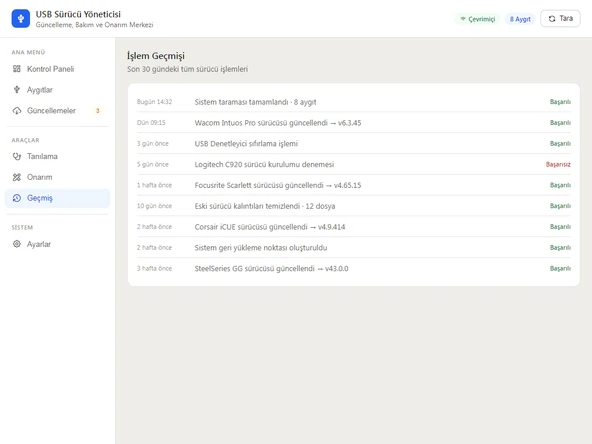Start a scan with the Tara button
This screenshot has height=444, width=592.
[560, 18]
